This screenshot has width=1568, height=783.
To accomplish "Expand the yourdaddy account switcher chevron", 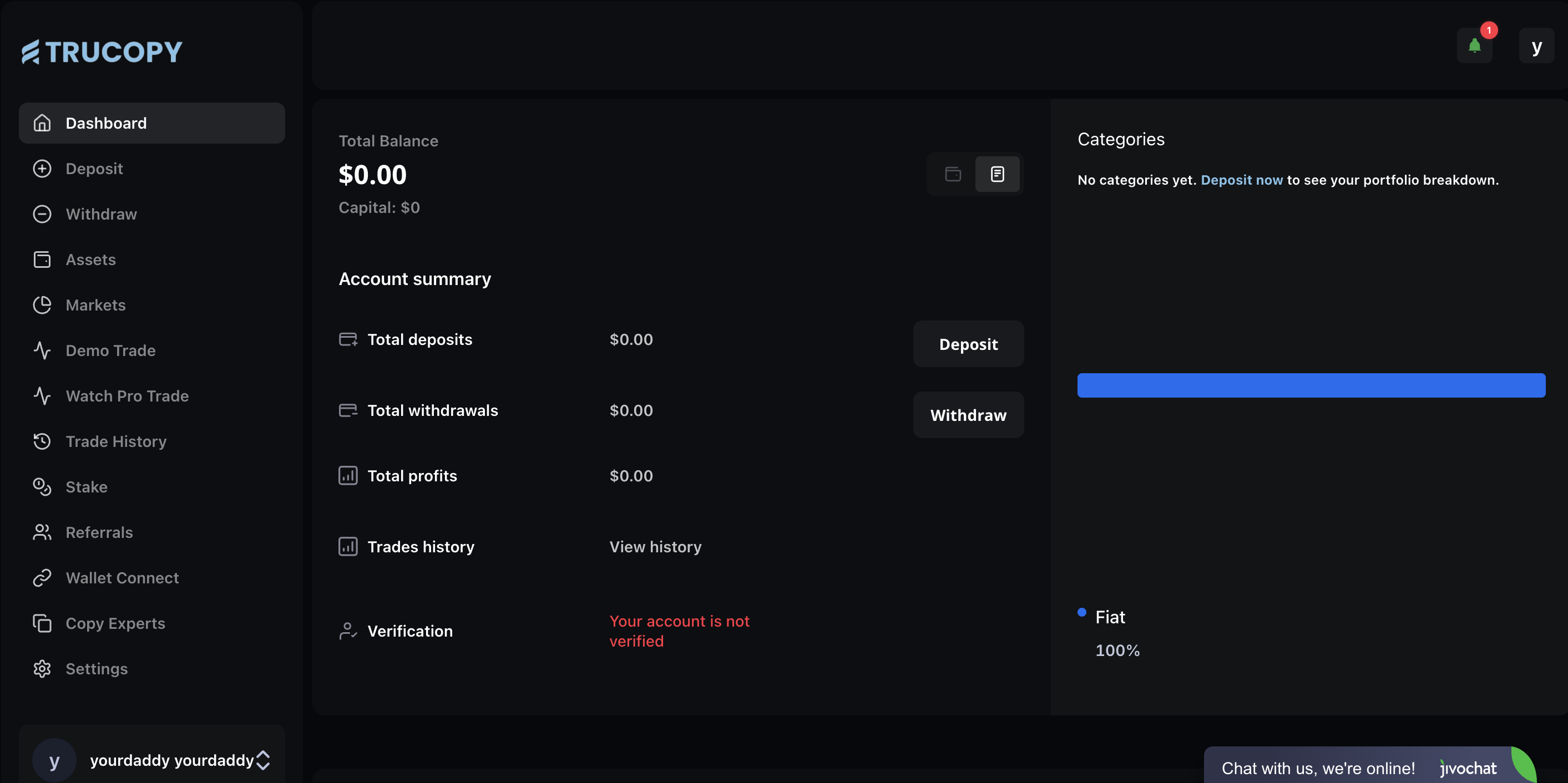I will [x=263, y=759].
